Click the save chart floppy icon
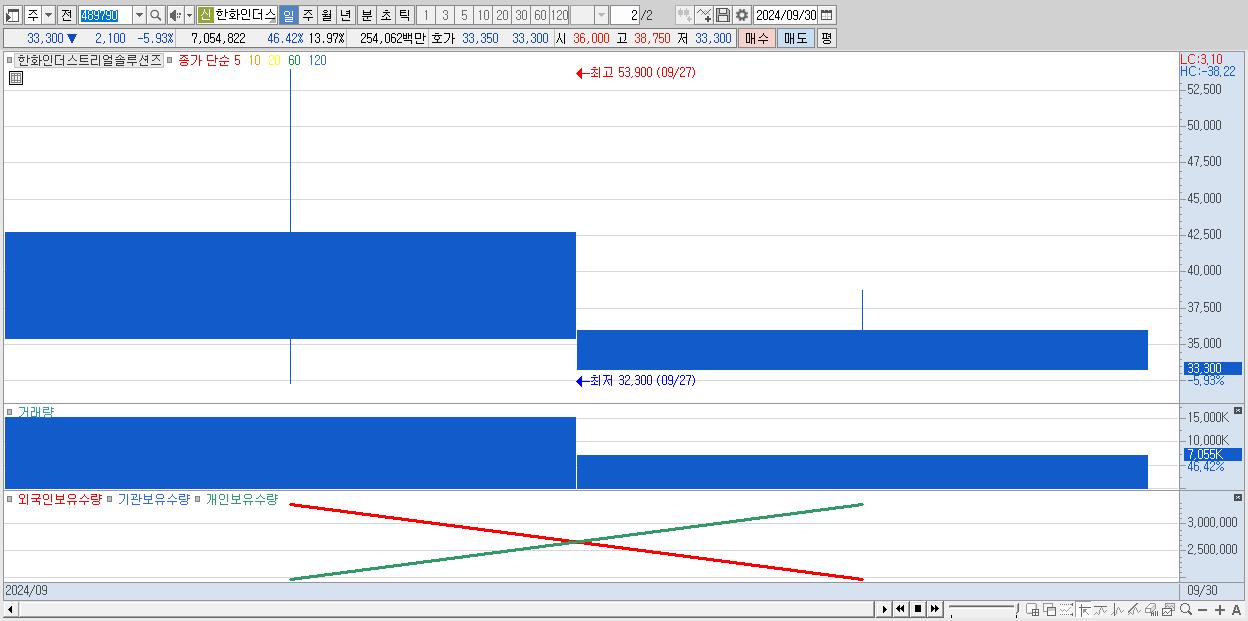 pyautogui.click(x=723, y=15)
